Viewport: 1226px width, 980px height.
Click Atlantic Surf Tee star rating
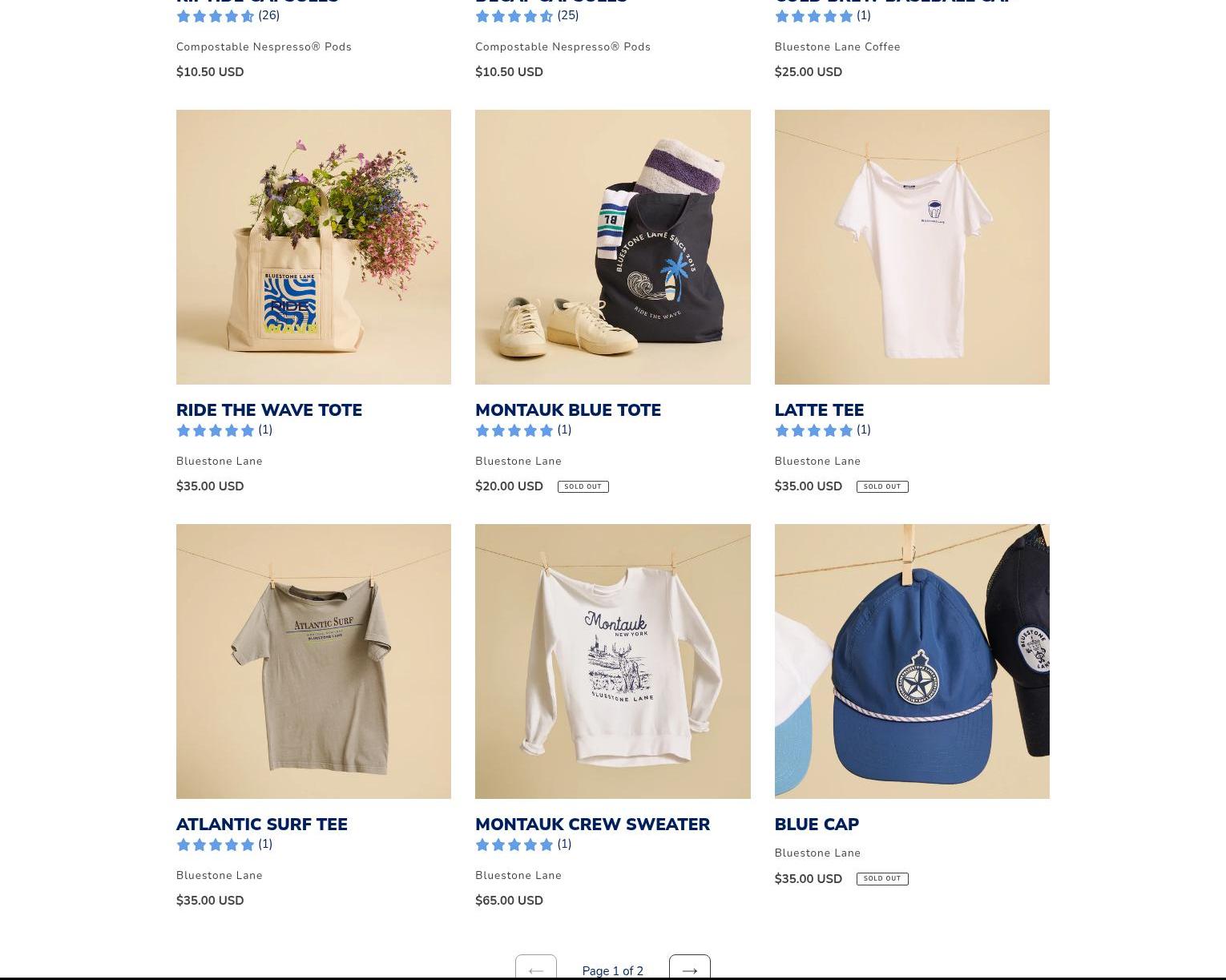(x=224, y=845)
